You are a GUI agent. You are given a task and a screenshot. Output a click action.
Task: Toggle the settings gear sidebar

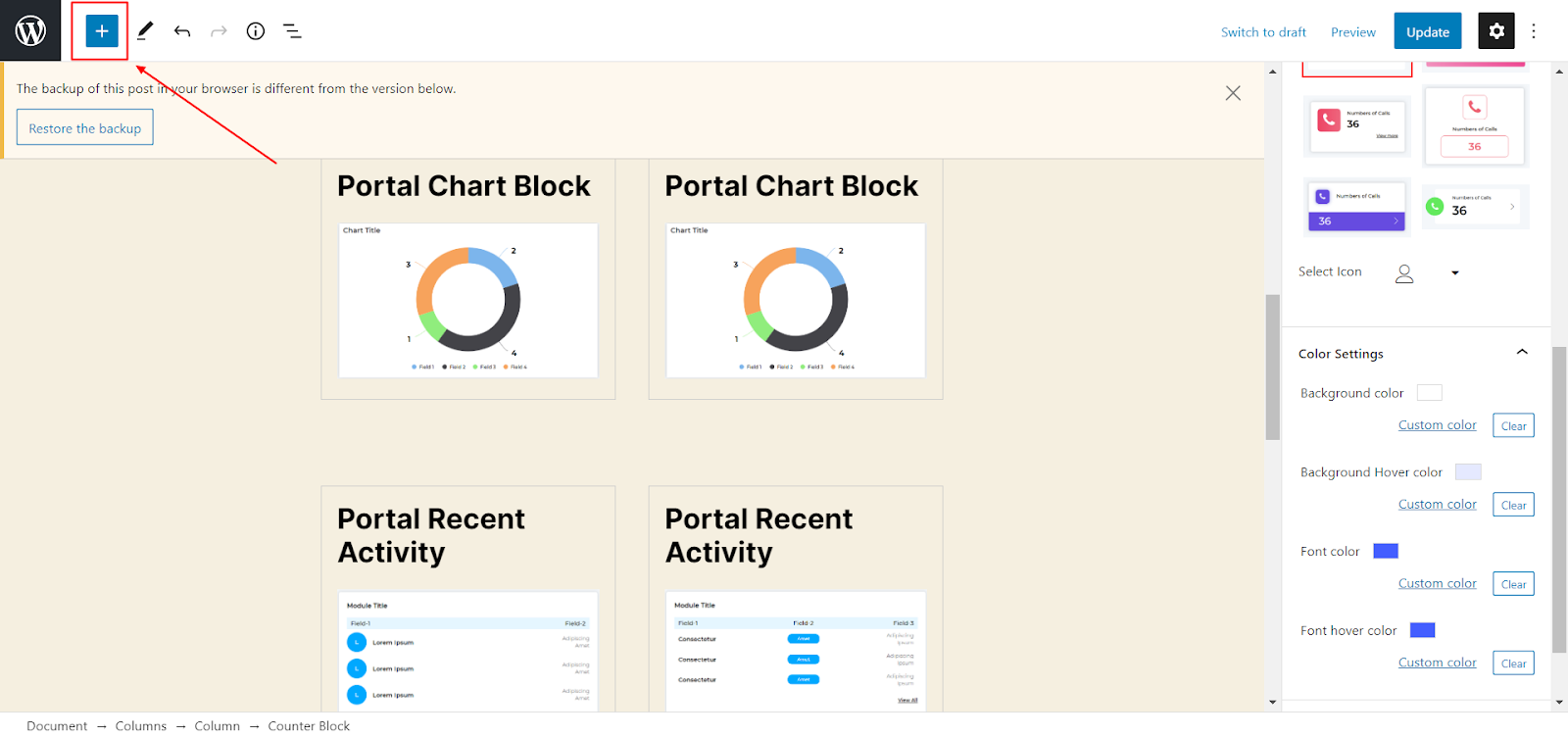coord(1496,31)
